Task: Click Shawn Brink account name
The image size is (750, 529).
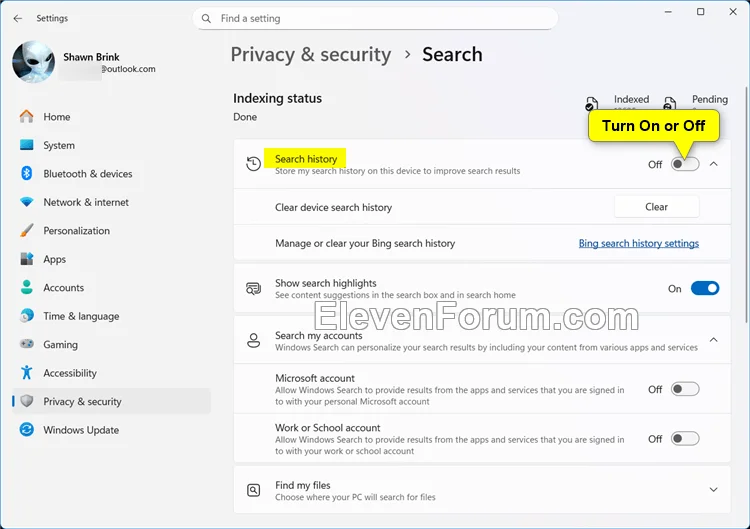Action: point(91,57)
